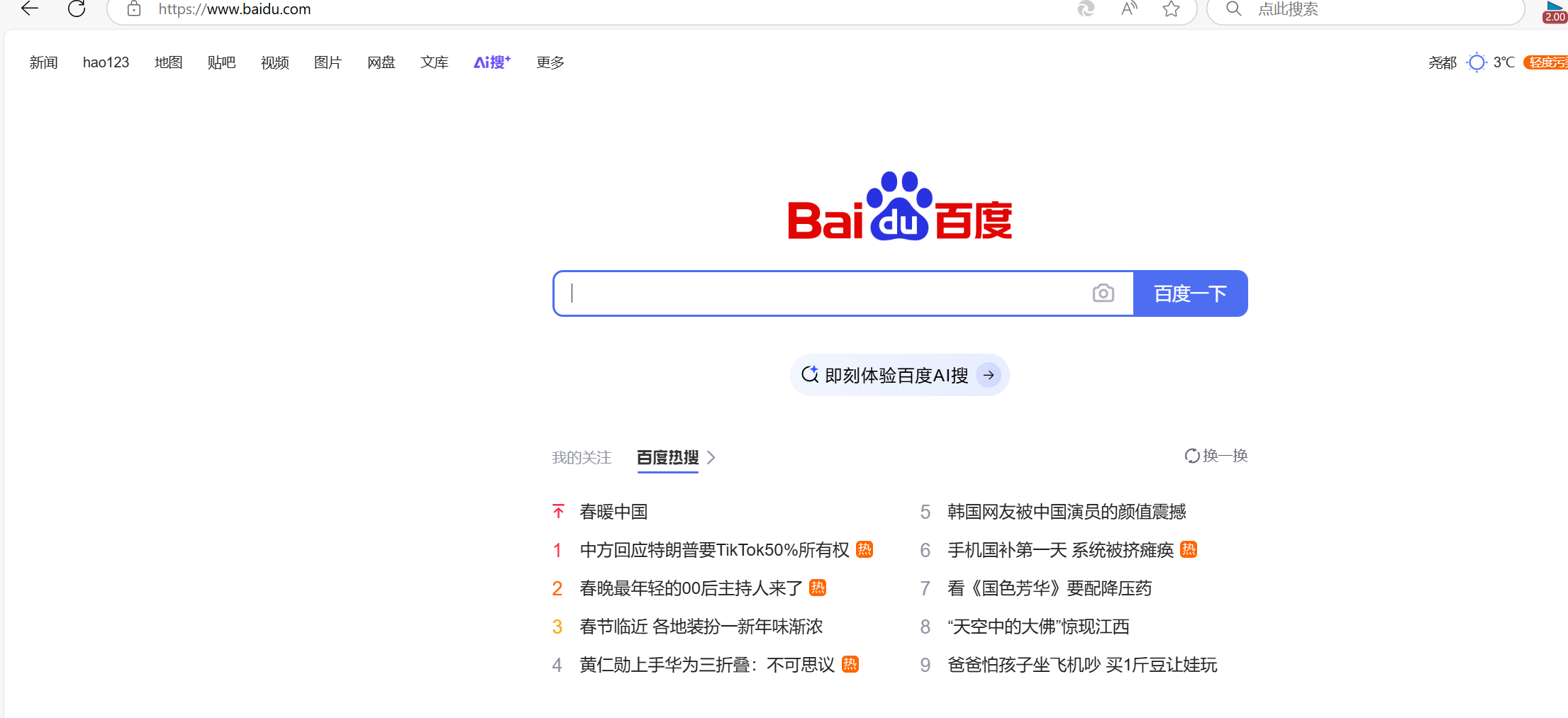1568x718 pixels.
Task: Open 黄仁勋上手华为三折叠 headline
Action: point(707,664)
